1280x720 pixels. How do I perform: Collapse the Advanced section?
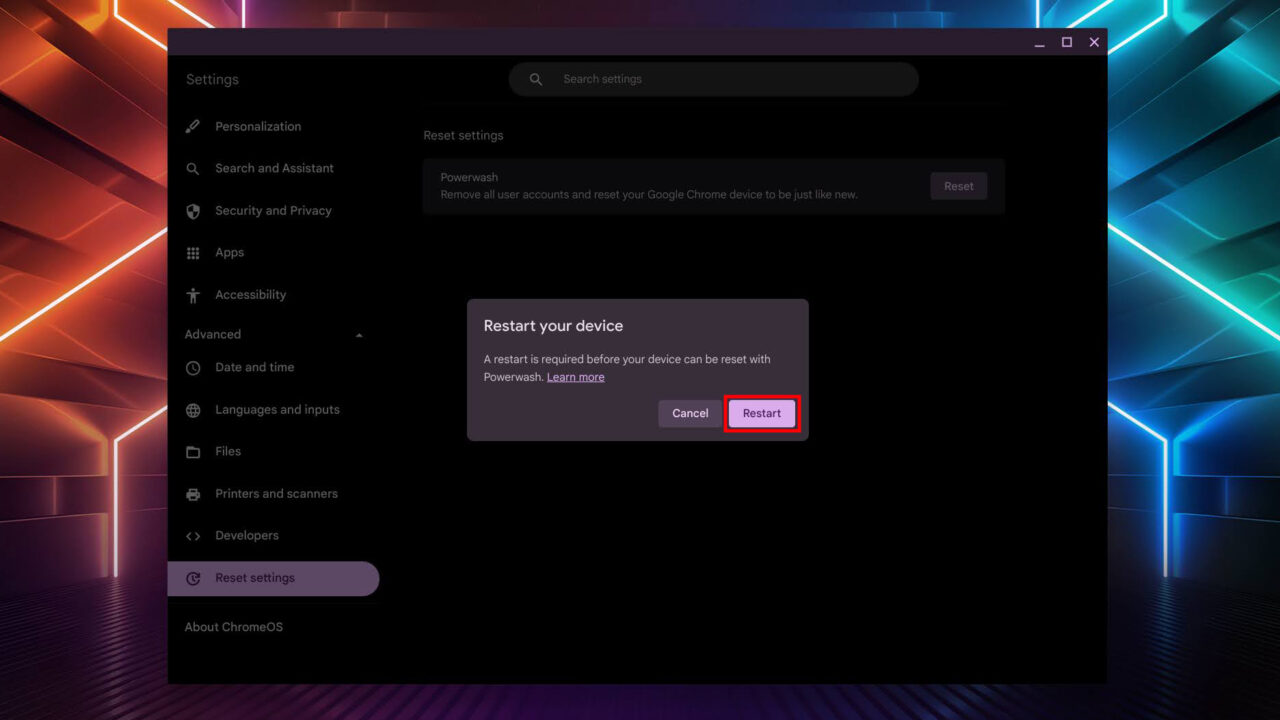(x=359, y=334)
